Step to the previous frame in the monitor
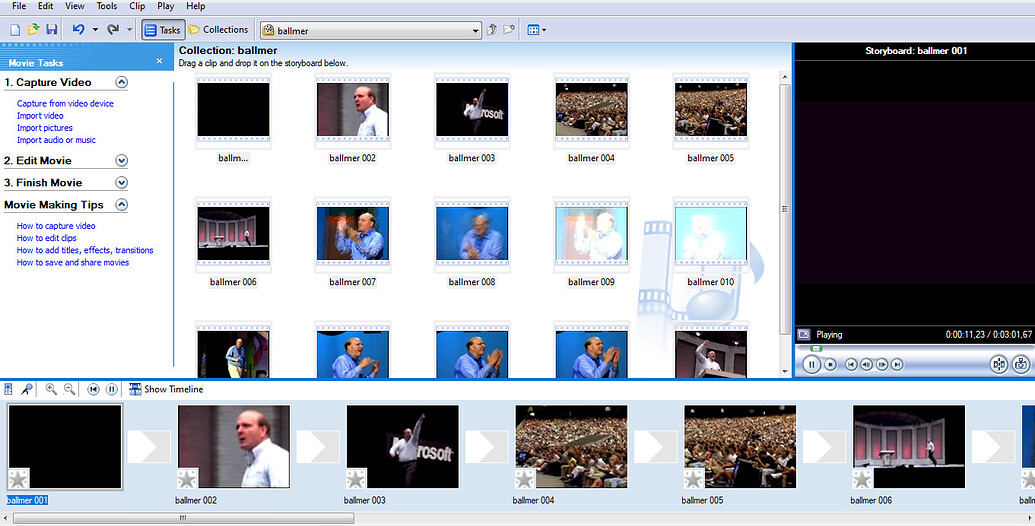This screenshot has width=1035, height=526. coord(867,364)
